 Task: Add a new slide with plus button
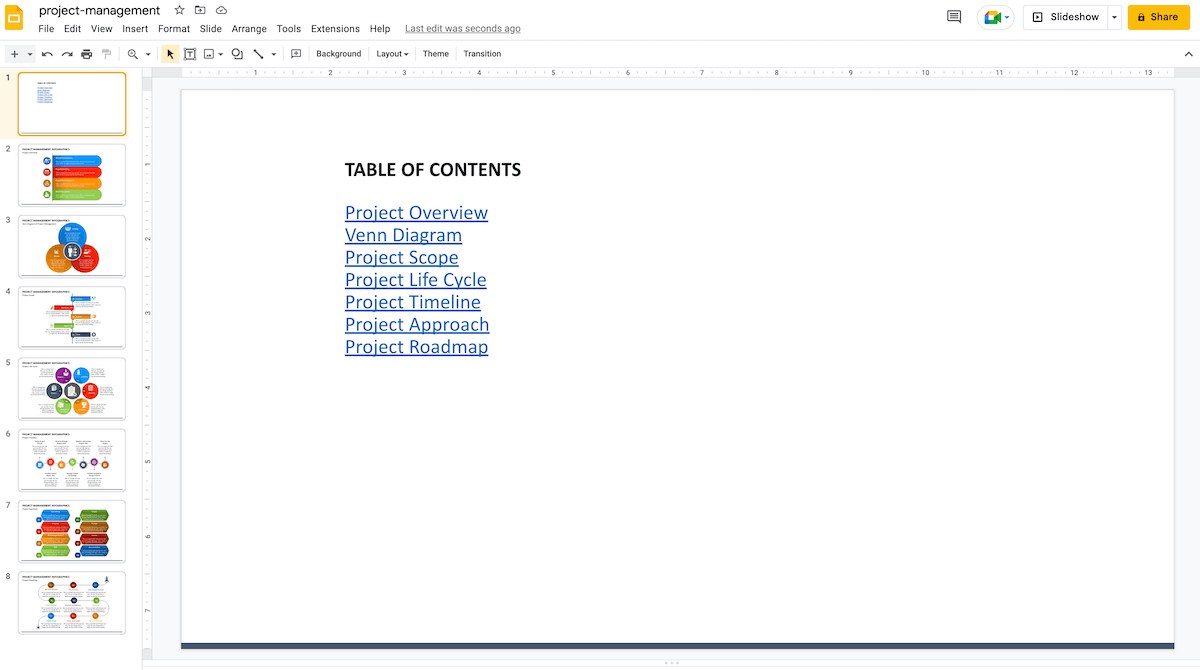[x=14, y=54]
